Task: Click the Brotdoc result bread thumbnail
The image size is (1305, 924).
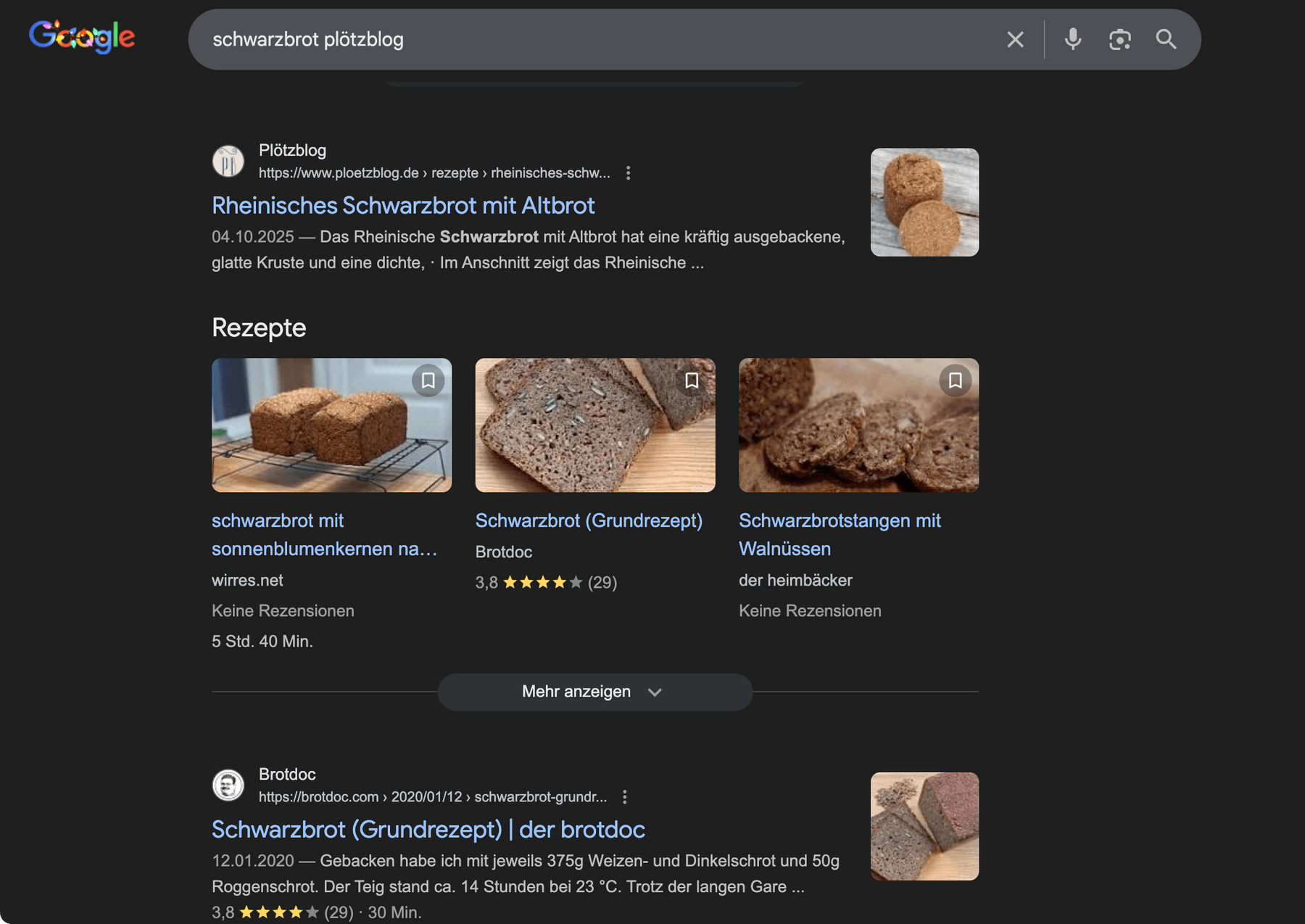Action: pos(924,826)
